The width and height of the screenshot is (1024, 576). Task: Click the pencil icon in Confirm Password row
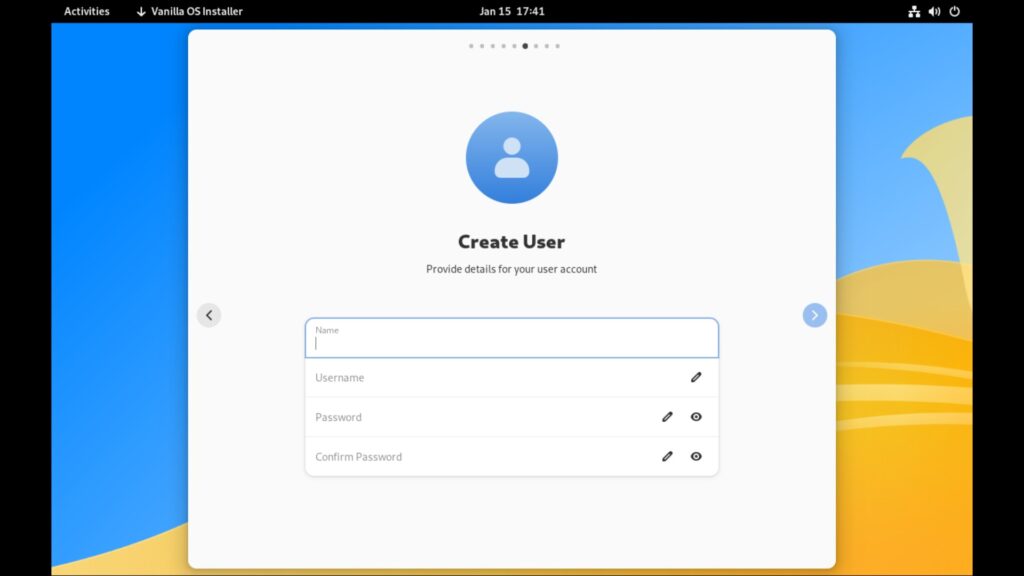tap(667, 456)
